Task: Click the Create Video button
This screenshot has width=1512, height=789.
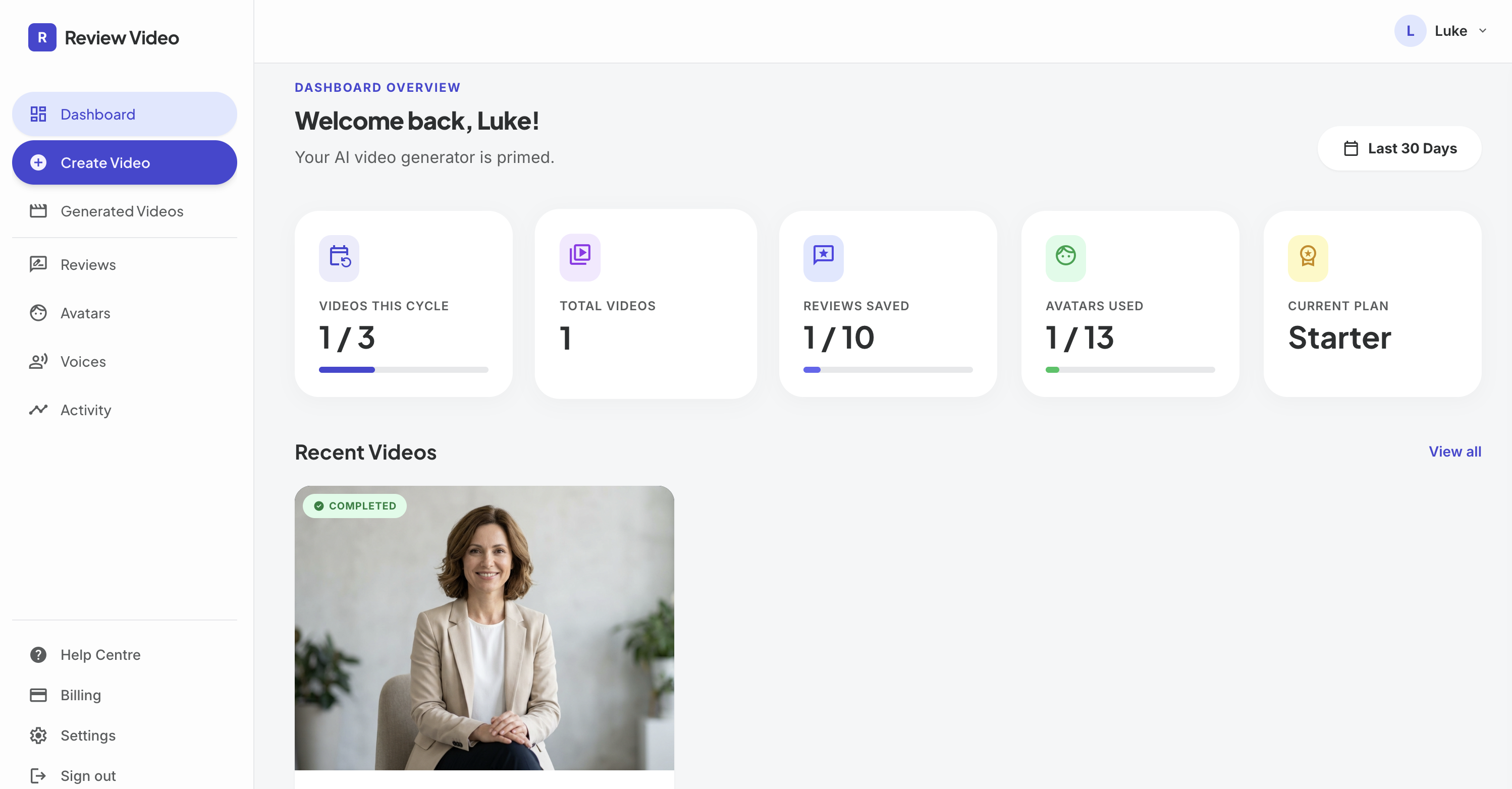Action: pos(125,162)
